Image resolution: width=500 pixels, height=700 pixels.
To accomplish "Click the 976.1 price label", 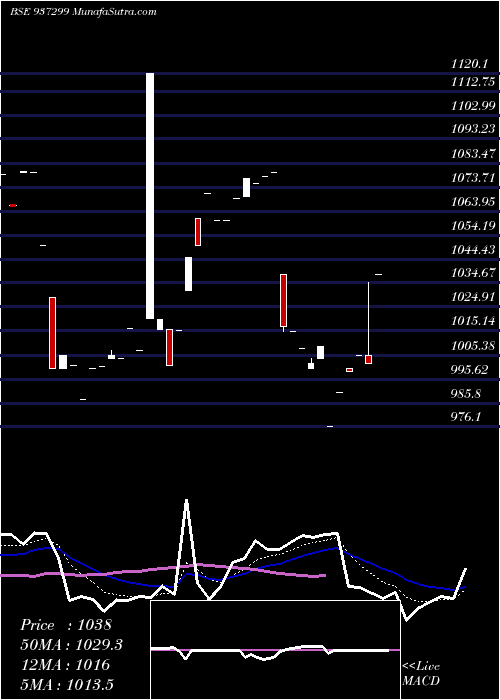I will 466,417.
